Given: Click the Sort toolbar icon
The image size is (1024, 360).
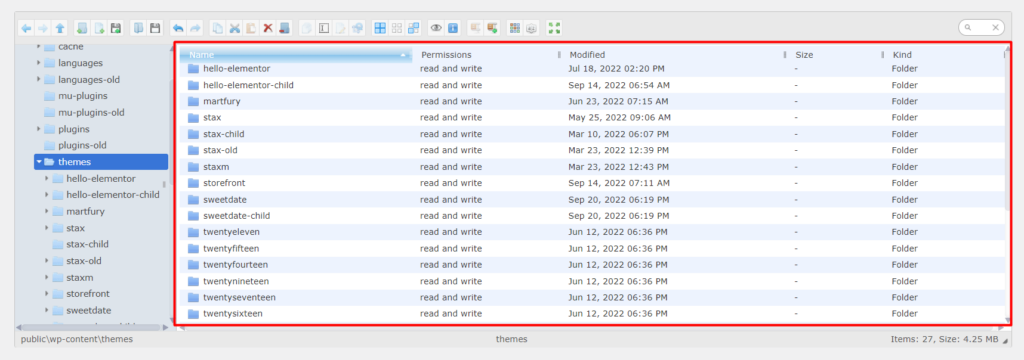Looking at the screenshot, I should click(532, 28).
